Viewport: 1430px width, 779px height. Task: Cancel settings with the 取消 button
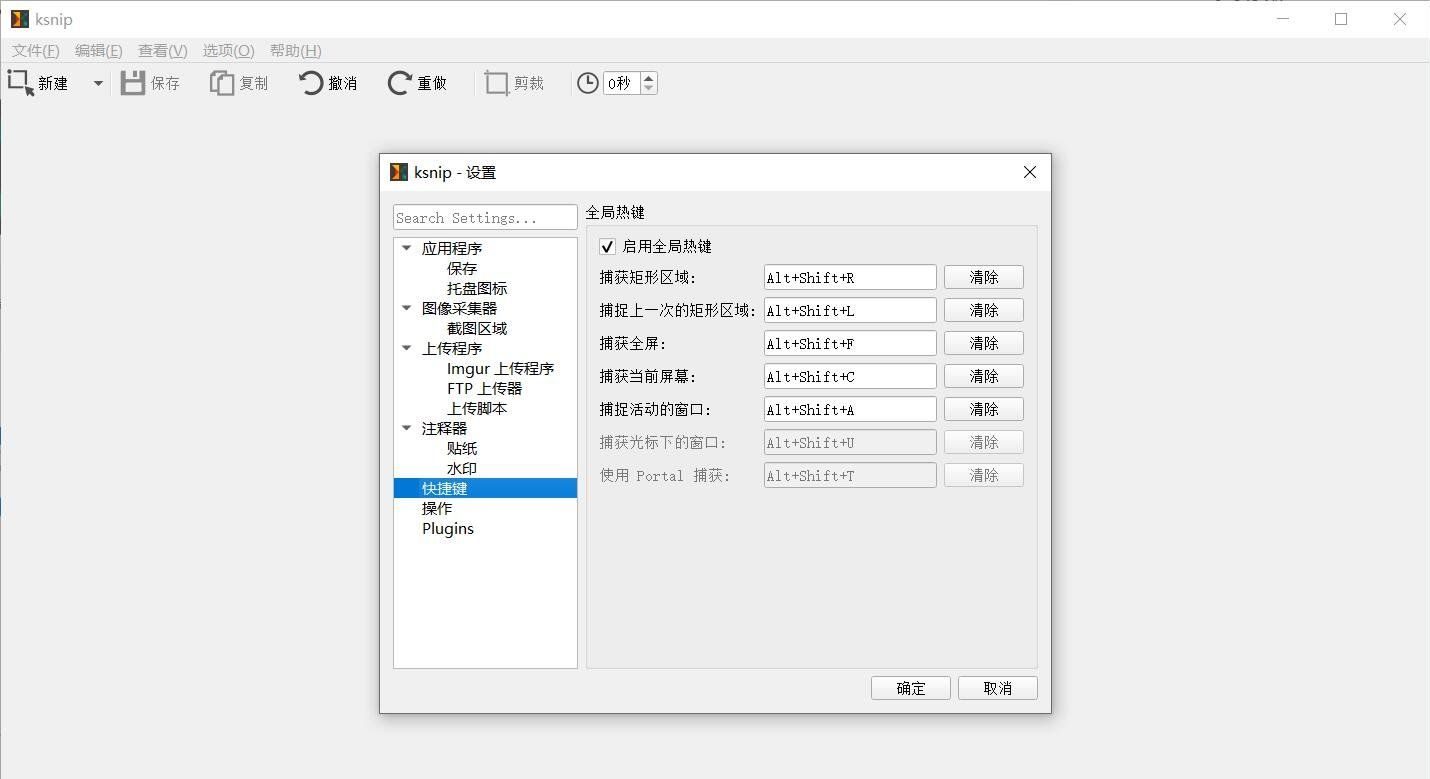(x=998, y=688)
